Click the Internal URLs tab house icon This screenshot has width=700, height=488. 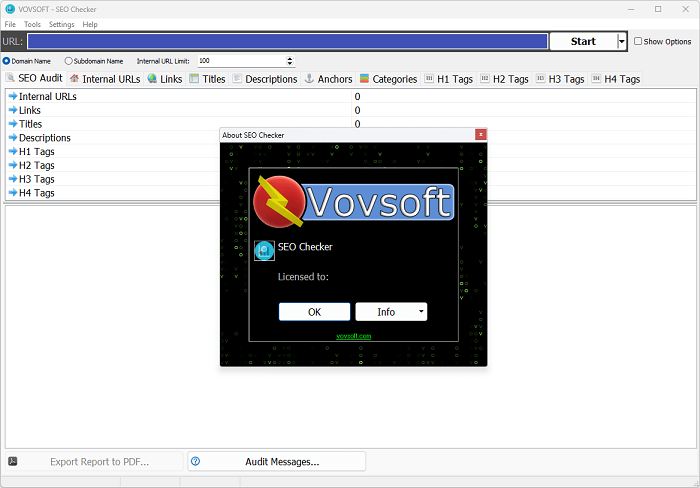pyautogui.click(x=74, y=79)
